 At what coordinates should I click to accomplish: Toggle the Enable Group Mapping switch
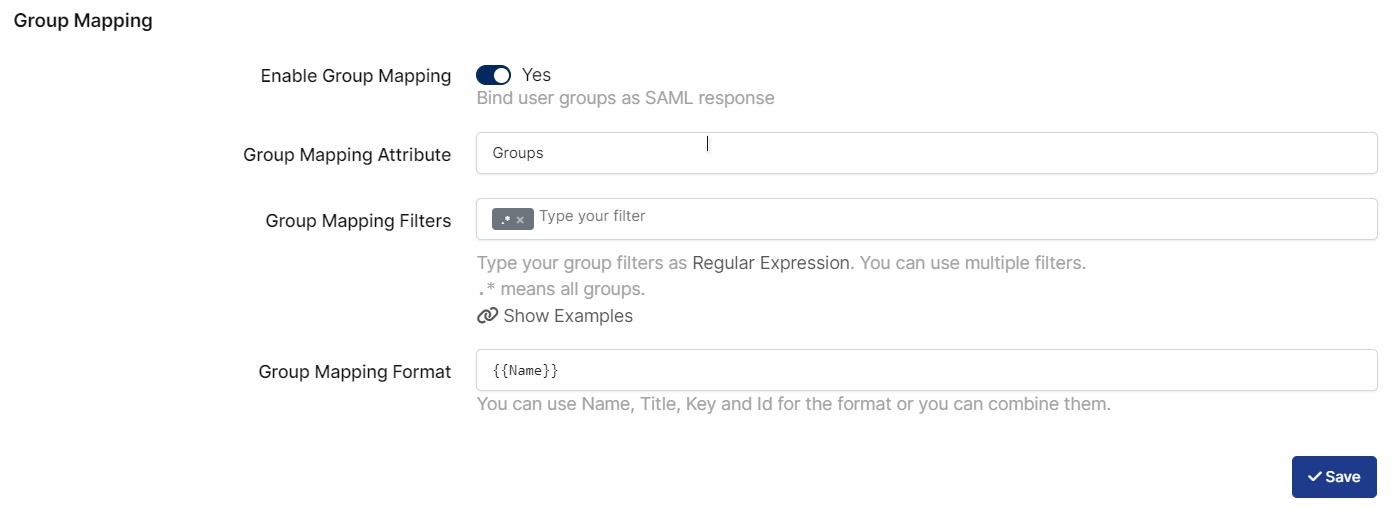tap(493, 75)
